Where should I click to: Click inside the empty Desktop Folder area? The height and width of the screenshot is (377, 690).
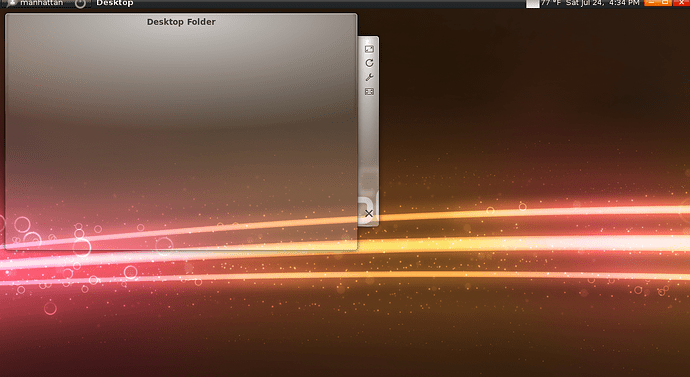181,136
